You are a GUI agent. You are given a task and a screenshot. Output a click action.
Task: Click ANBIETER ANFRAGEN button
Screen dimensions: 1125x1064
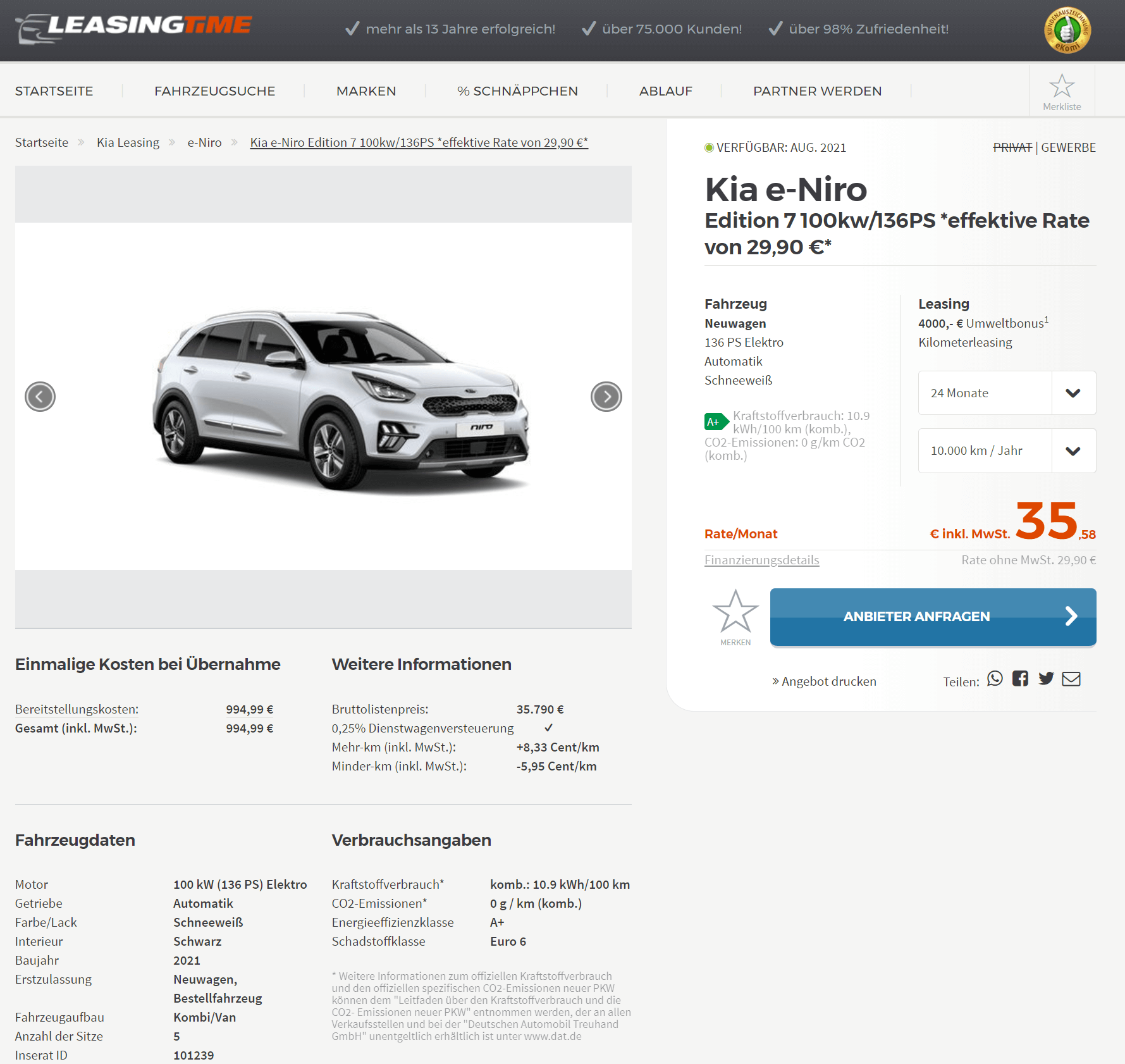pos(933,617)
